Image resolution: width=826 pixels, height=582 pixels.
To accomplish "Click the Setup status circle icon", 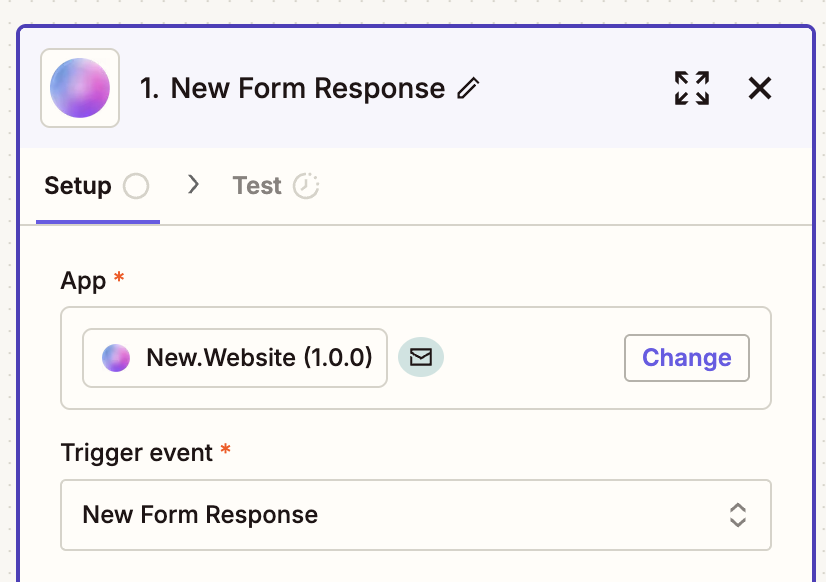I will [x=136, y=186].
